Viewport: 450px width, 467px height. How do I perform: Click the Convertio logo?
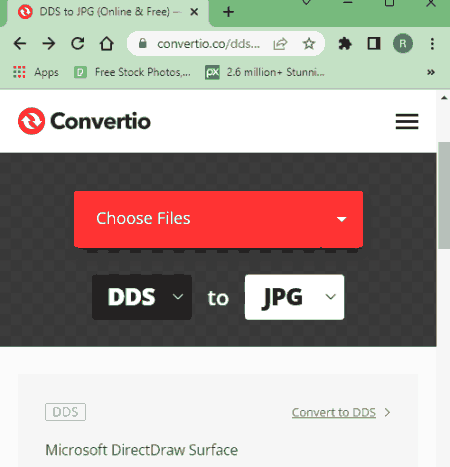(84, 121)
